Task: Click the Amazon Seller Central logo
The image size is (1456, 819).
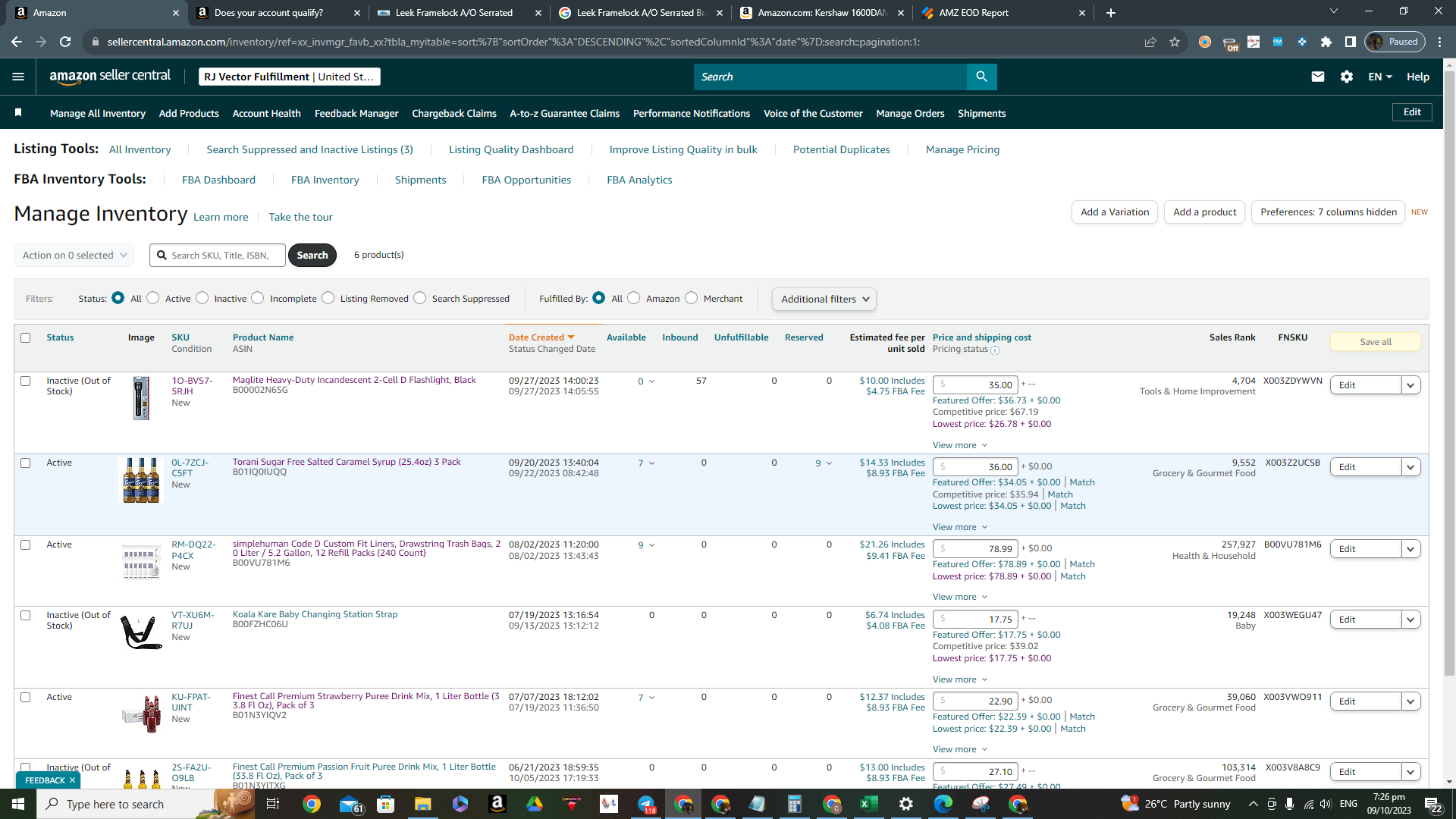Action: pos(110,76)
